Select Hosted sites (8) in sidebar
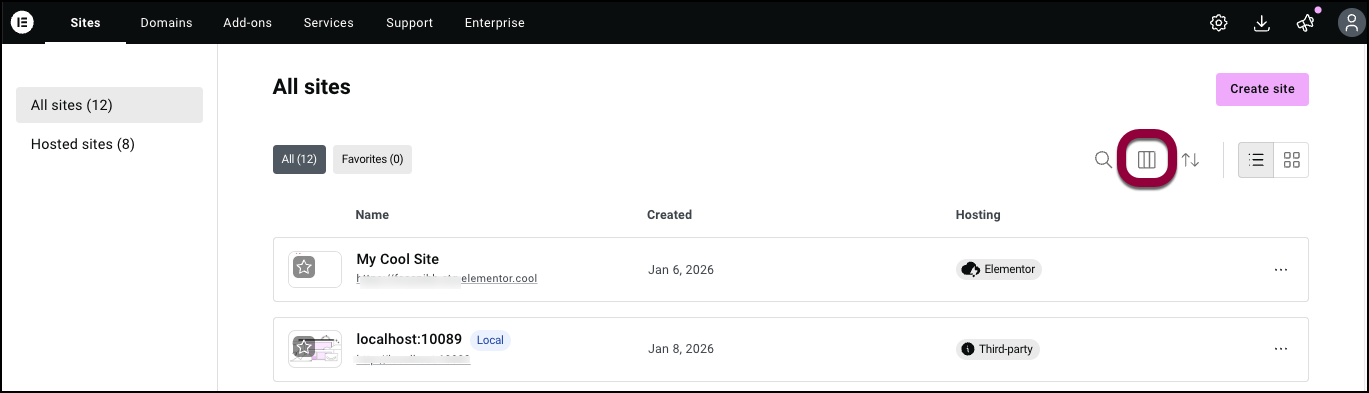The image size is (1369, 393). pos(83,144)
